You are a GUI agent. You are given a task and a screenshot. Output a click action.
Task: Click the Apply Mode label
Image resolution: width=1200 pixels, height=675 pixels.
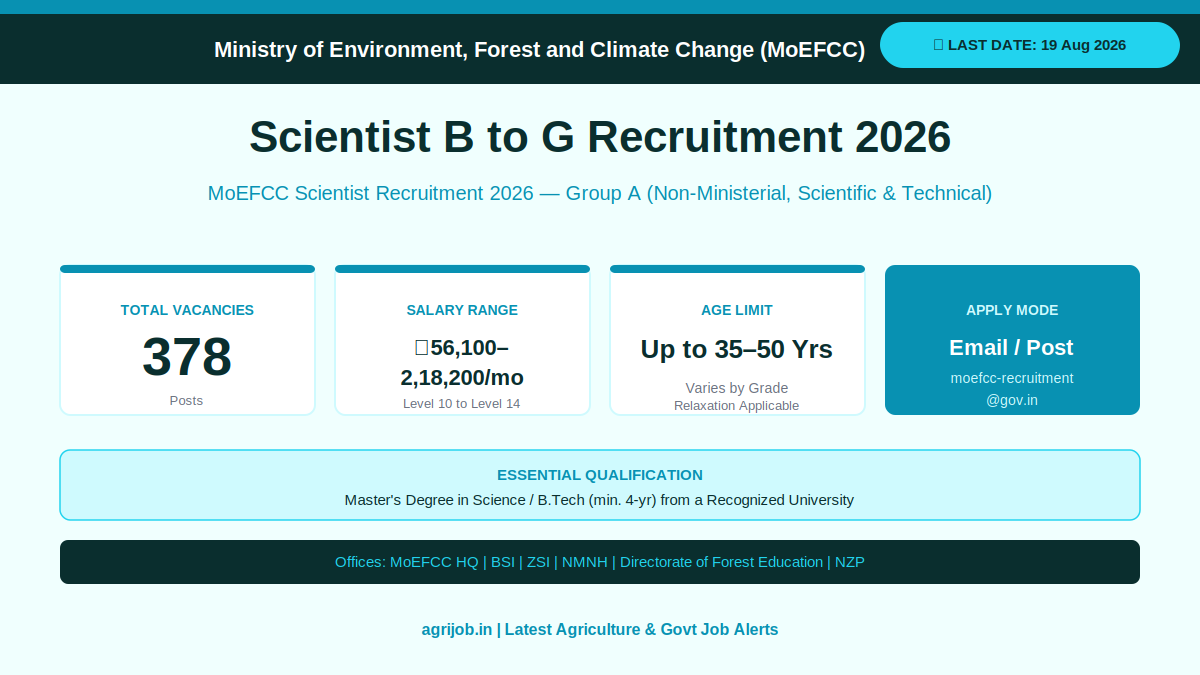point(1012,310)
